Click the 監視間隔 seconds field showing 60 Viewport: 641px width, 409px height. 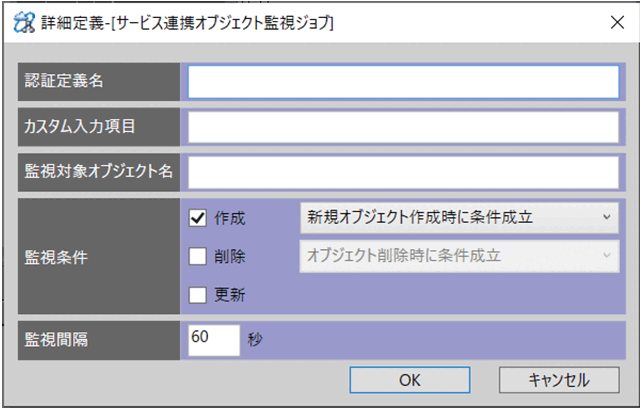[213, 338]
